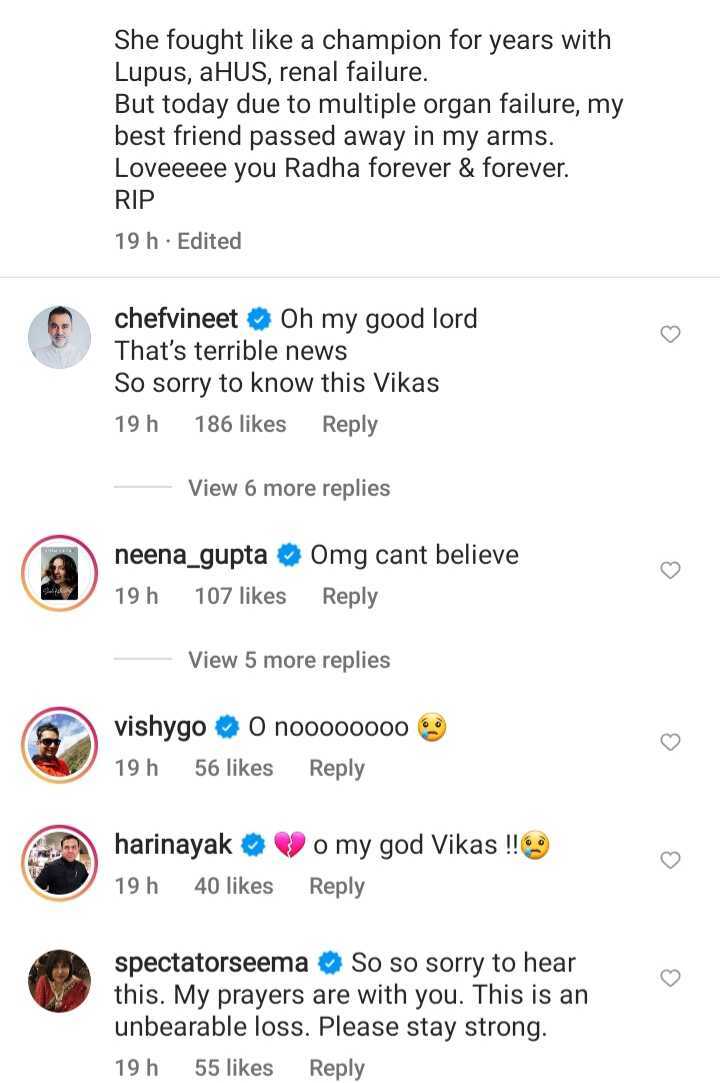Click the verified badge next to vishygo
The height and width of the screenshot is (1083, 720).
click(228, 726)
